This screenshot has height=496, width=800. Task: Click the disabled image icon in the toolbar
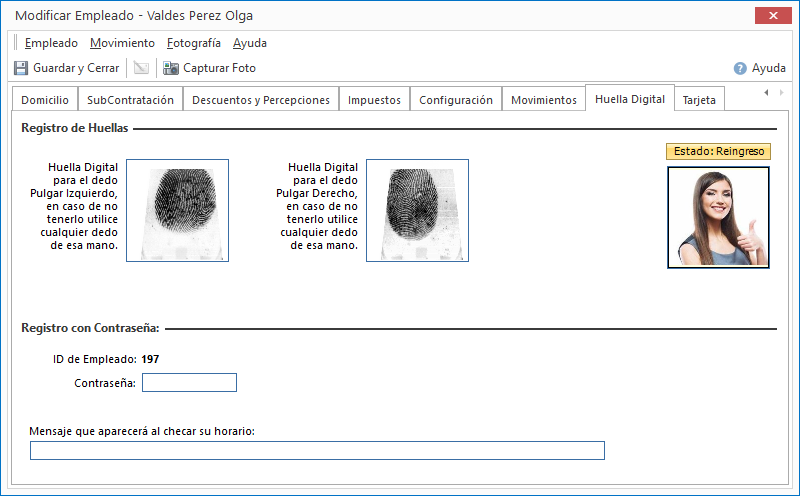141,68
